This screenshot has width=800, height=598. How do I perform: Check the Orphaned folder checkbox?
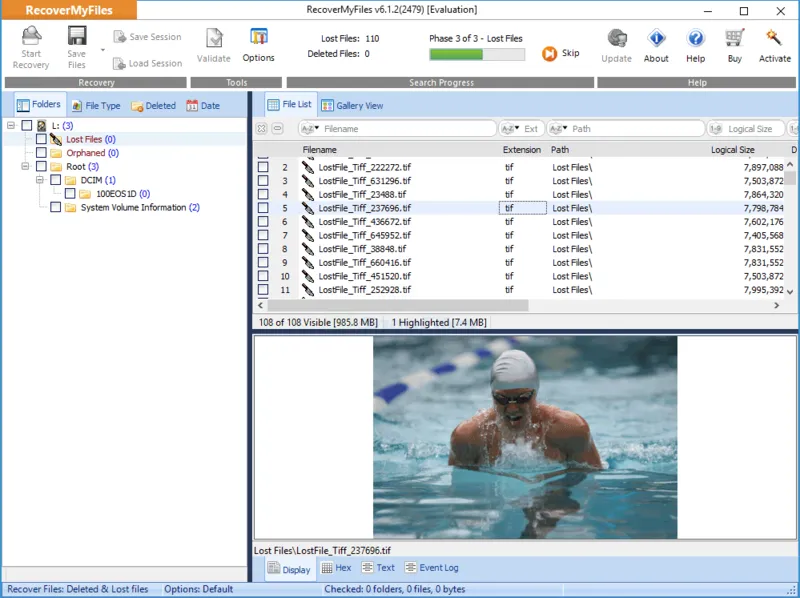(x=41, y=153)
